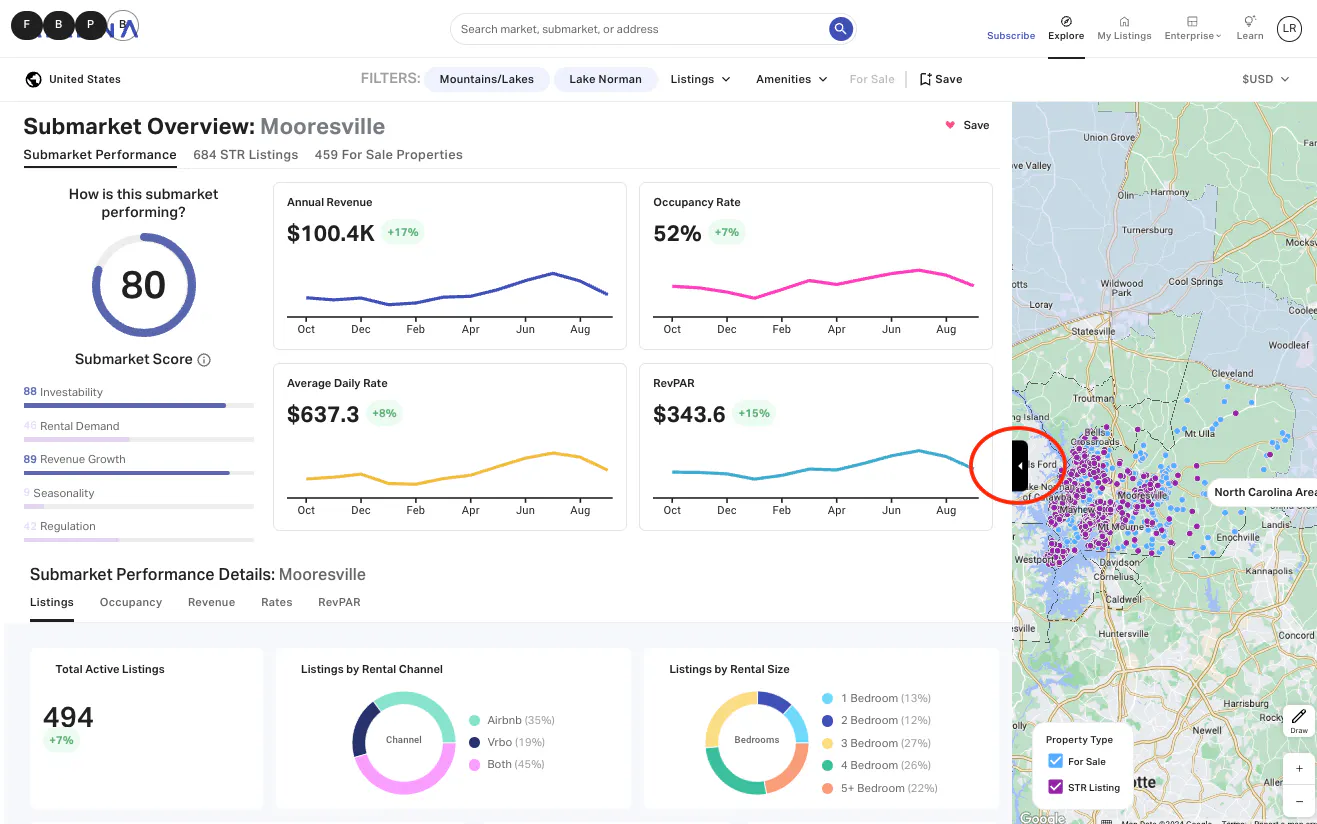Click the Vrbo (19%) legend entry

509,742
